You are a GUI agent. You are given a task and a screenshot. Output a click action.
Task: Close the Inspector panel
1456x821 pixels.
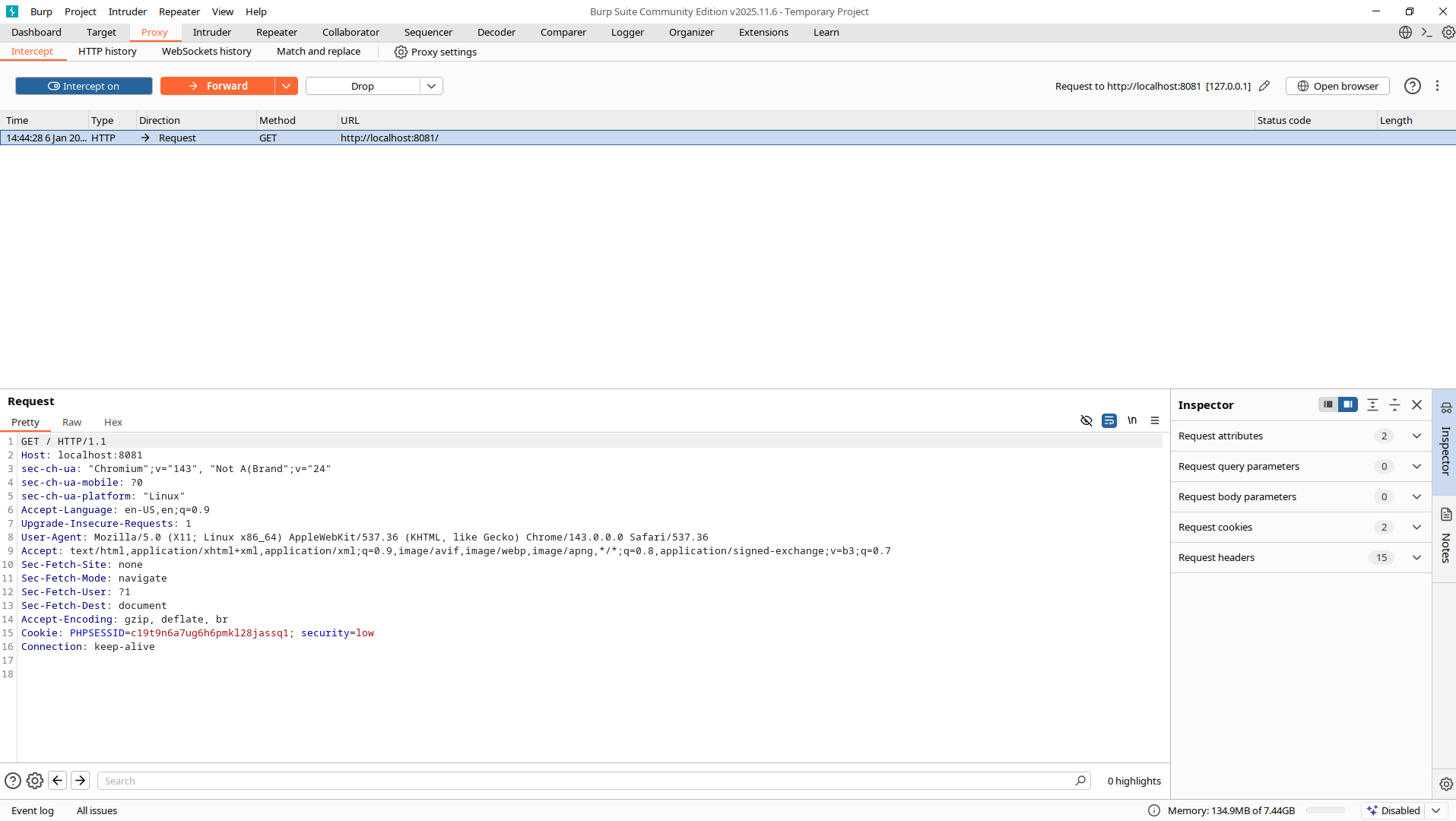tap(1416, 405)
